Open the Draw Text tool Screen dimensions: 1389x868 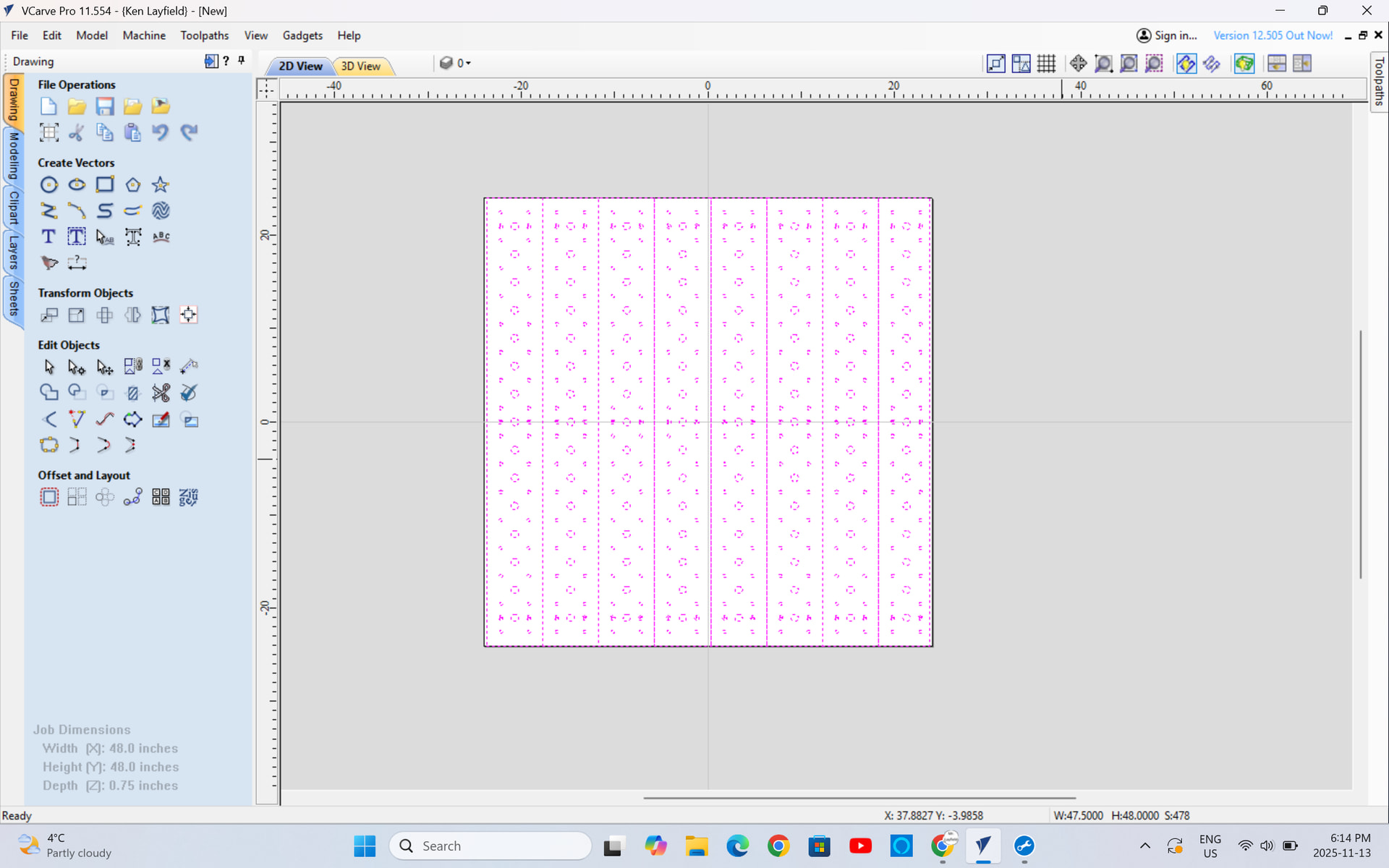click(48, 237)
